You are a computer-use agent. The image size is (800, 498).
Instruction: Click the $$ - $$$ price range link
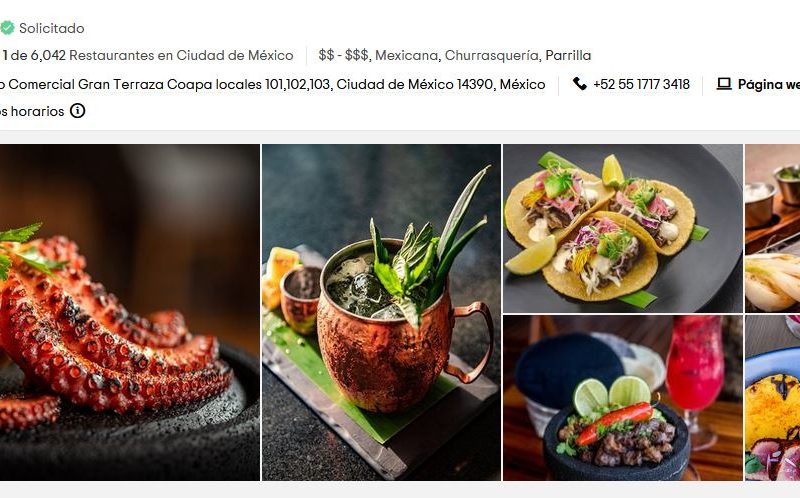click(x=343, y=55)
